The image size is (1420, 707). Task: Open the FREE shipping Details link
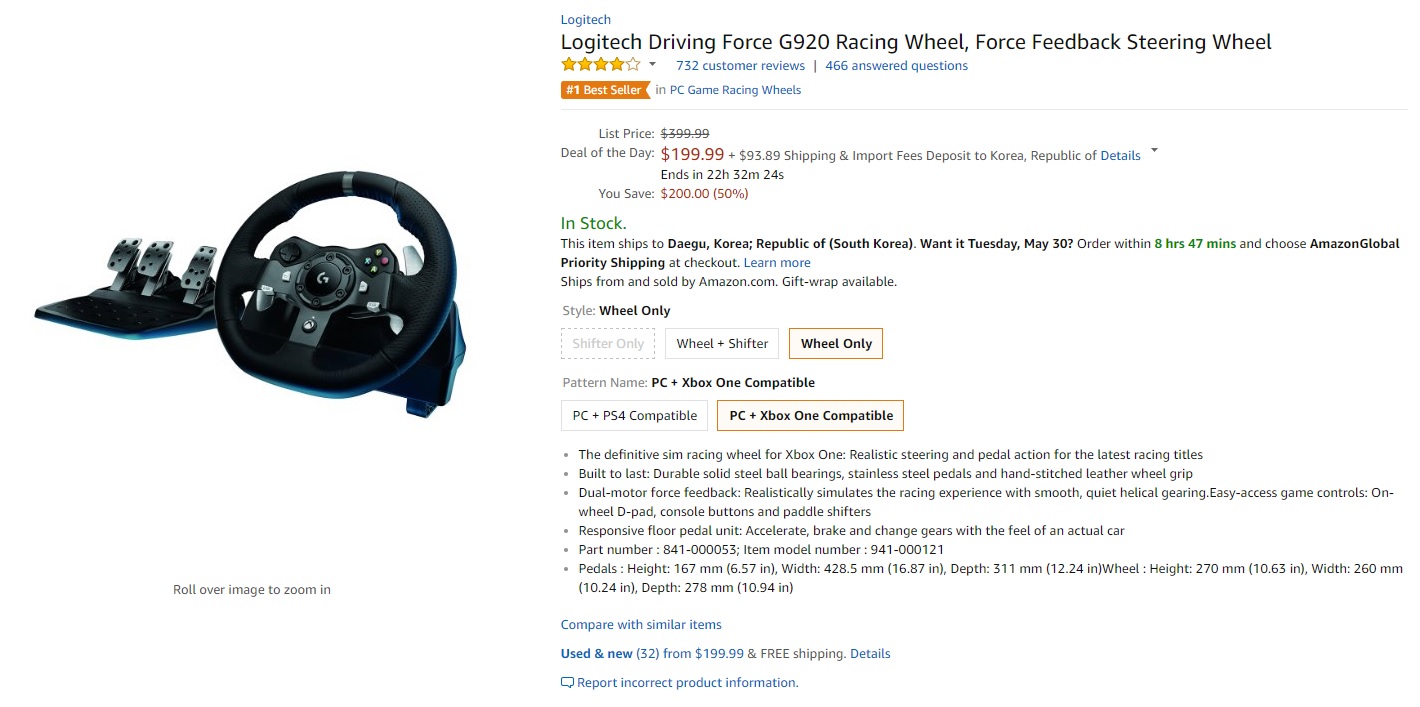pos(870,654)
